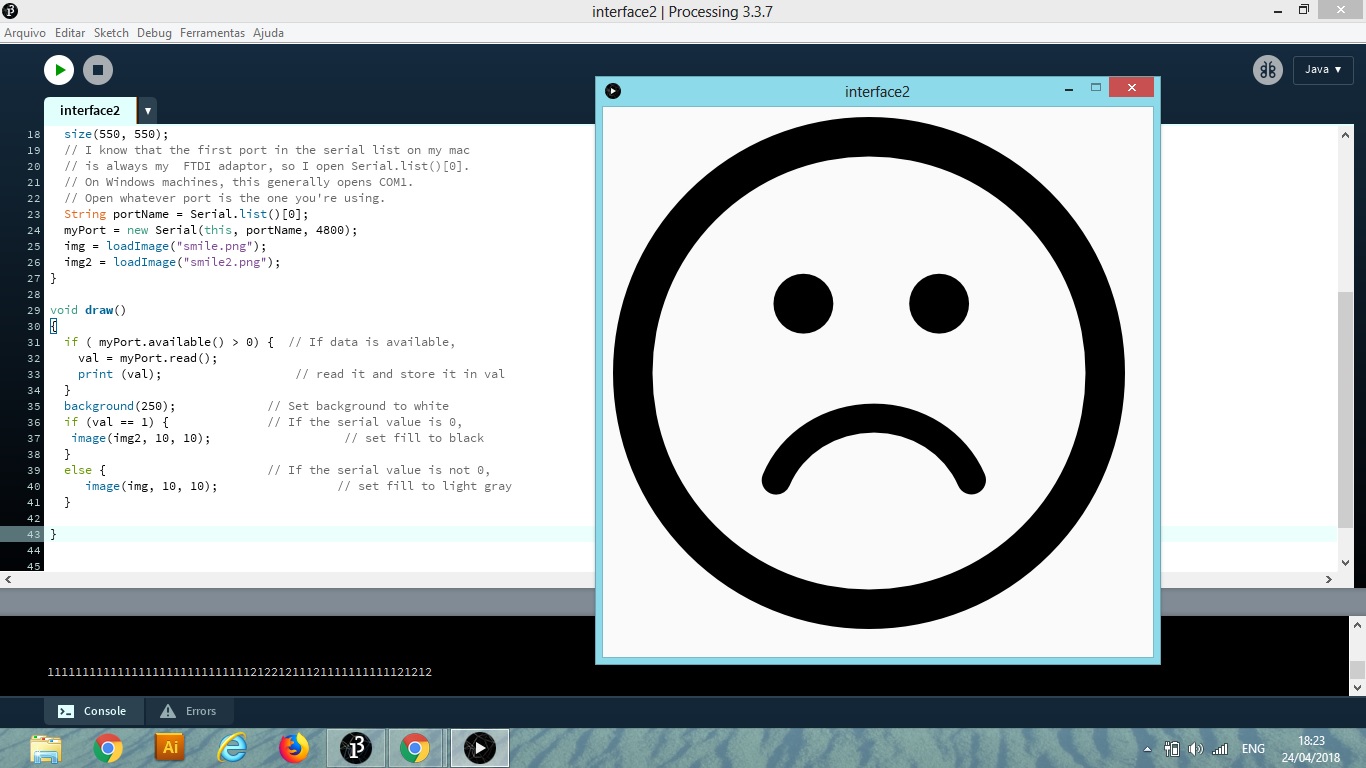Click 'val = myPort.read();' line
The image size is (1366, 768).
pos(147,358)
